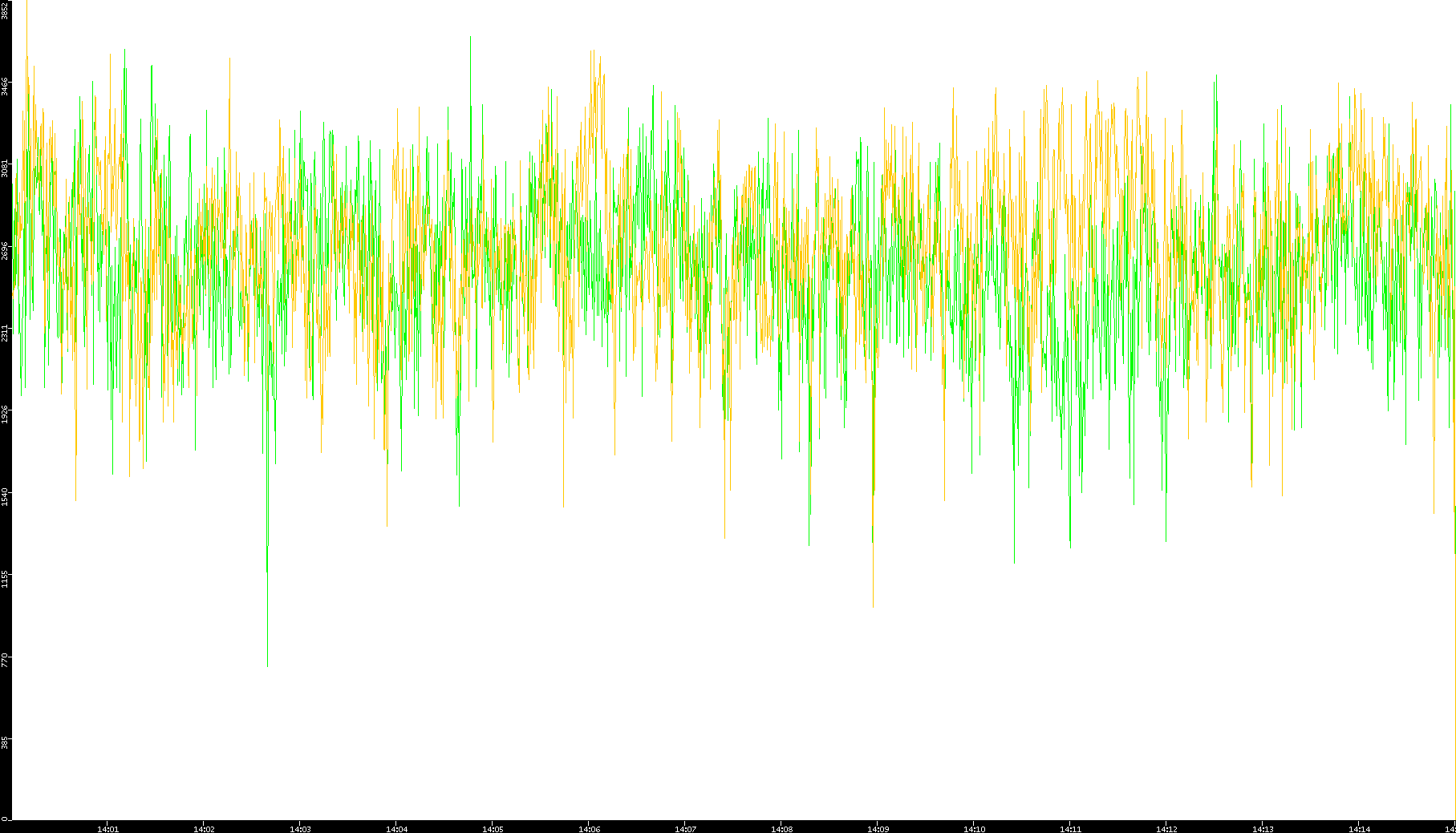The height and width of the screenshot is (833, 1456).
Task: Select the 770 y-axis label
Action: pos(5,661)
